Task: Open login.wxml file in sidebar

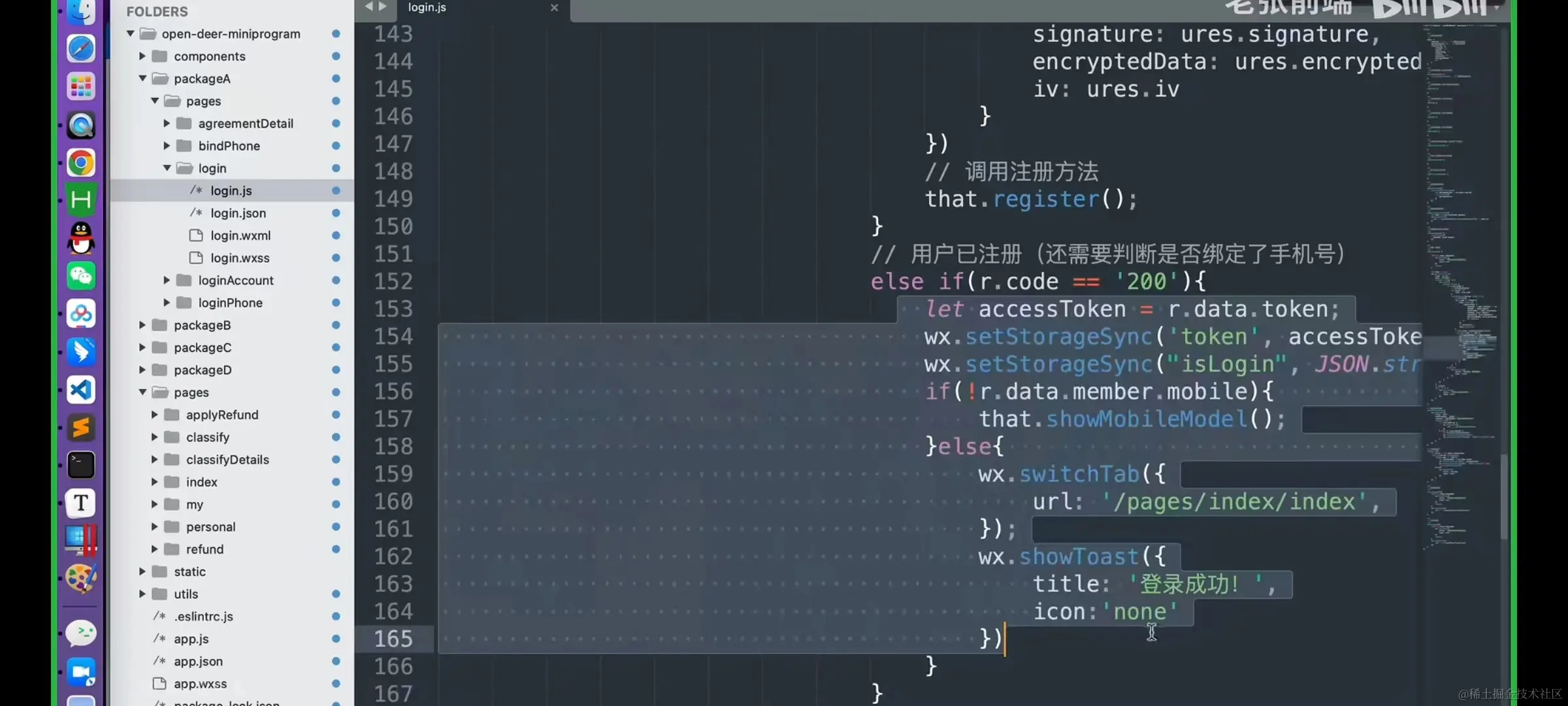Action: point(240,235)
